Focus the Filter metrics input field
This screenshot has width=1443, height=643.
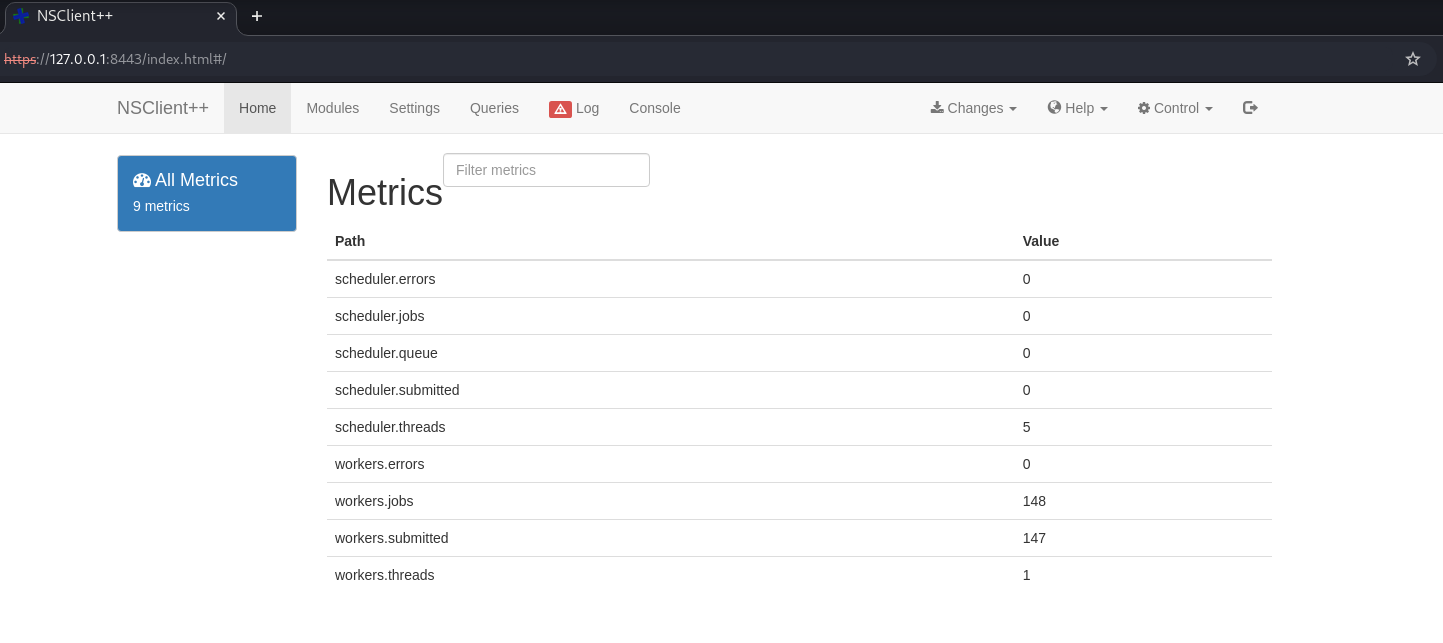(546, 170)
